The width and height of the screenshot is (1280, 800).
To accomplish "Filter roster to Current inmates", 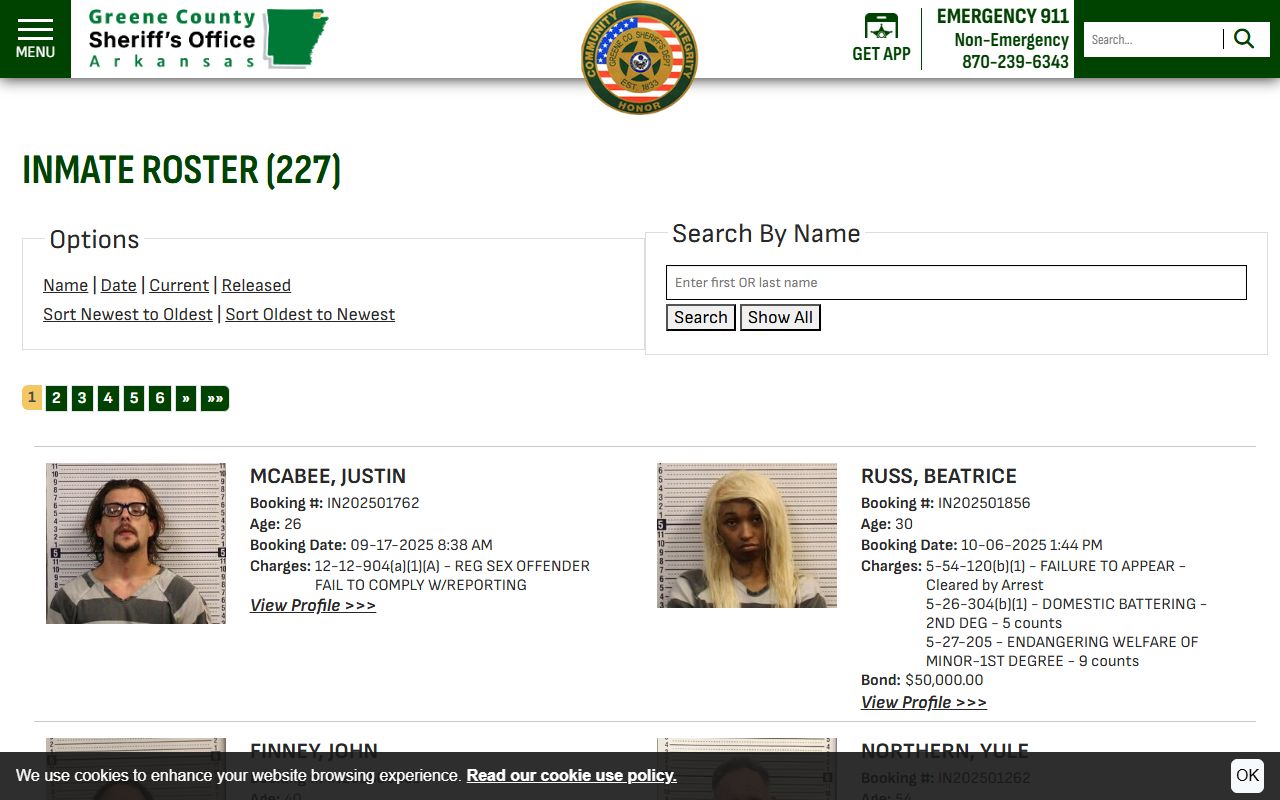I will pos(179,285).
